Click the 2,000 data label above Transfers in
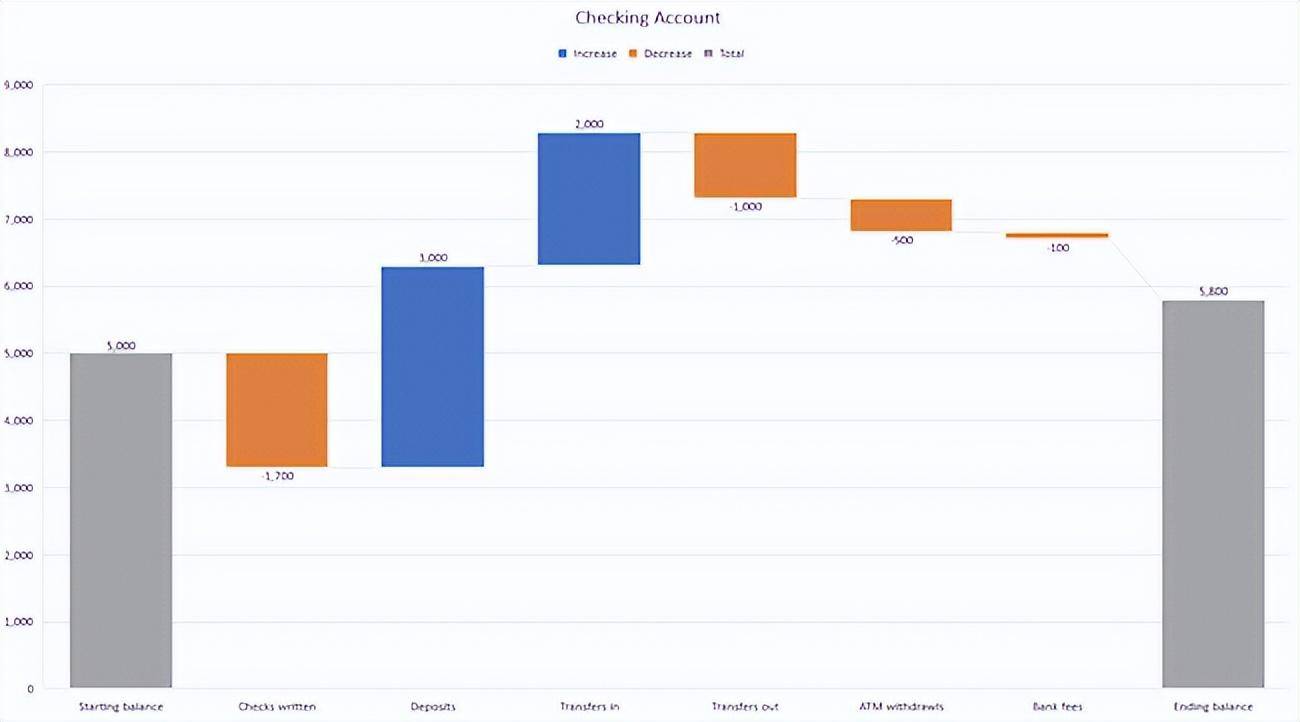The height and width of the screenshot is (722, 1300). (589, 124)
